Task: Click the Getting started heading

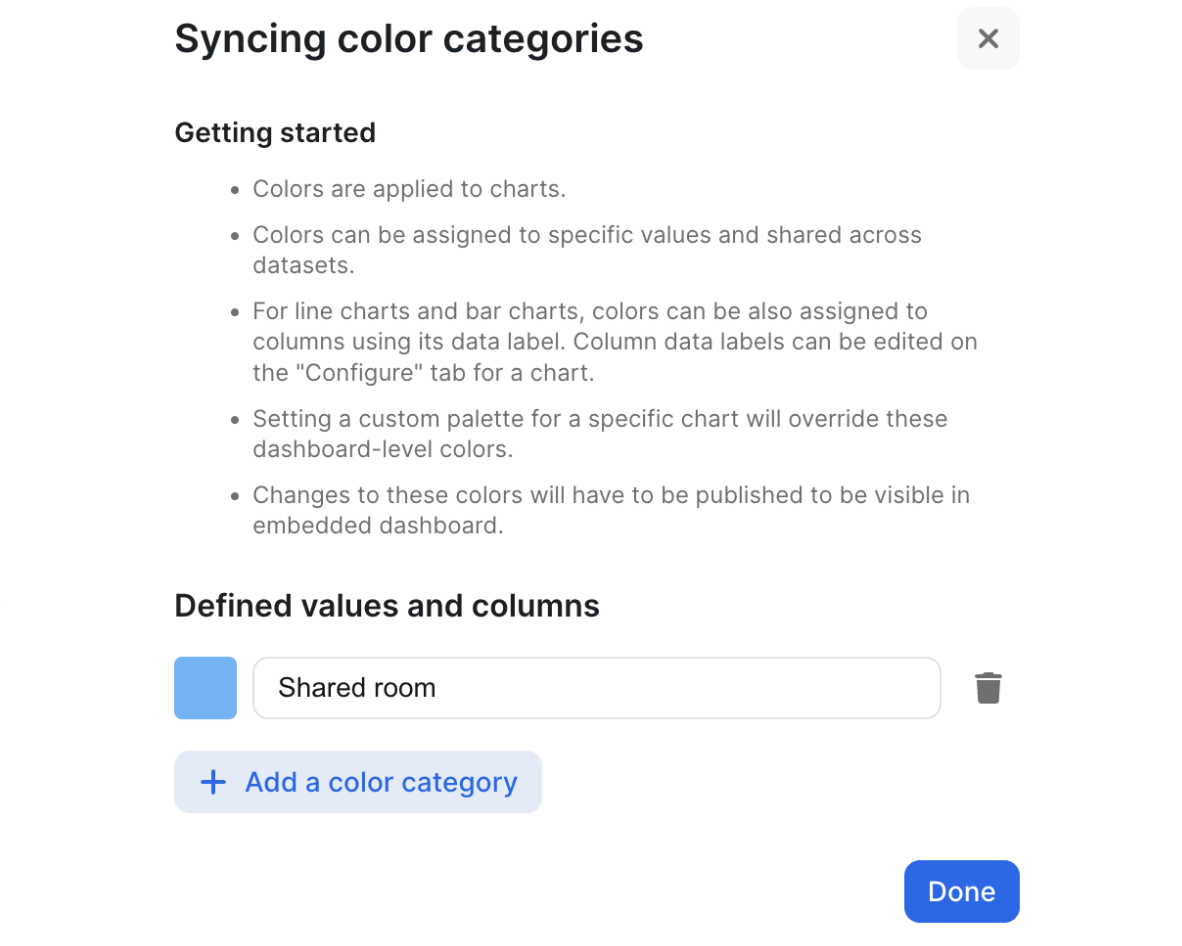Action: coord(275,133)
